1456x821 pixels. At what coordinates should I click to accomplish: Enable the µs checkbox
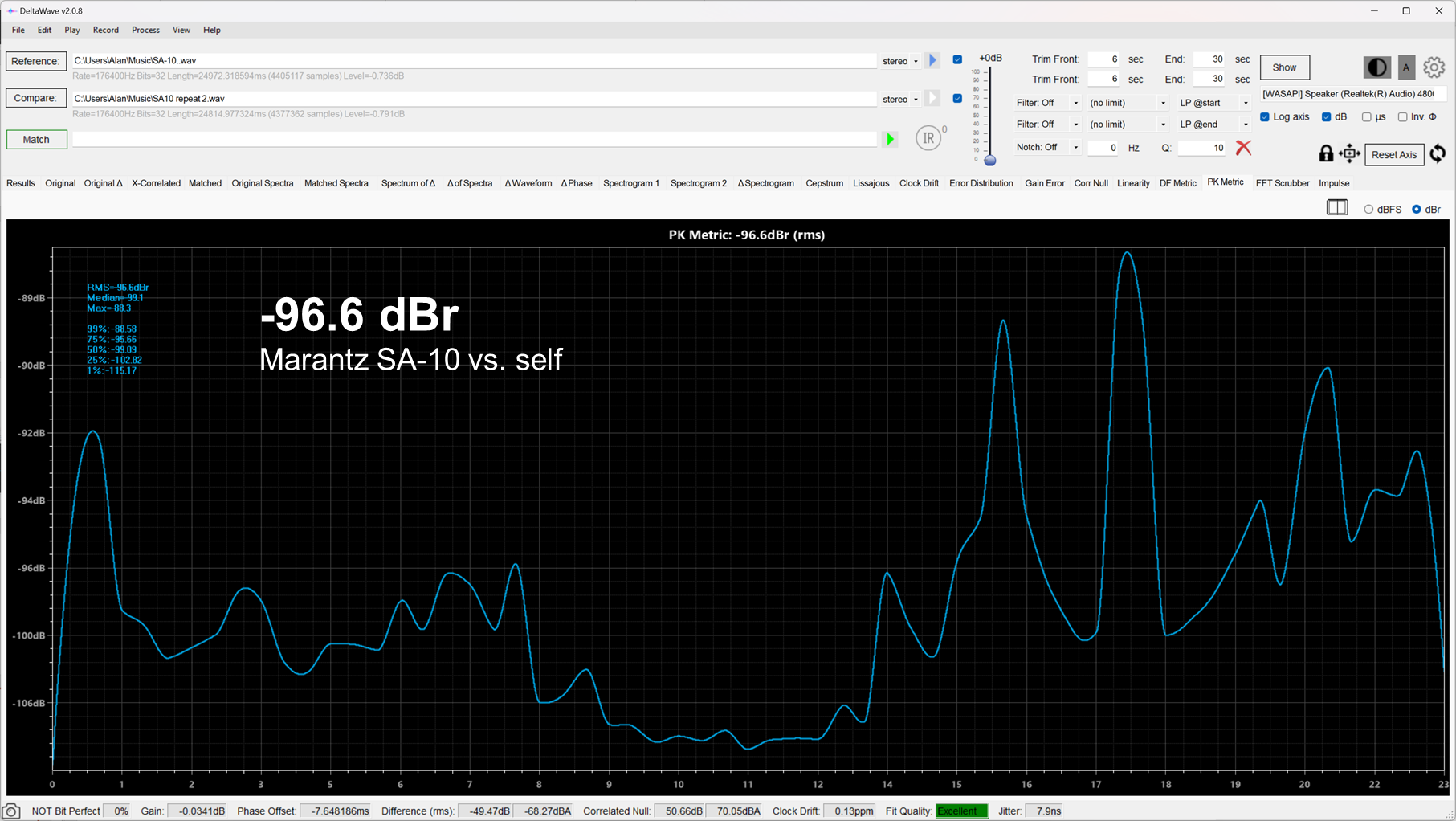[x=1366, y=117]
